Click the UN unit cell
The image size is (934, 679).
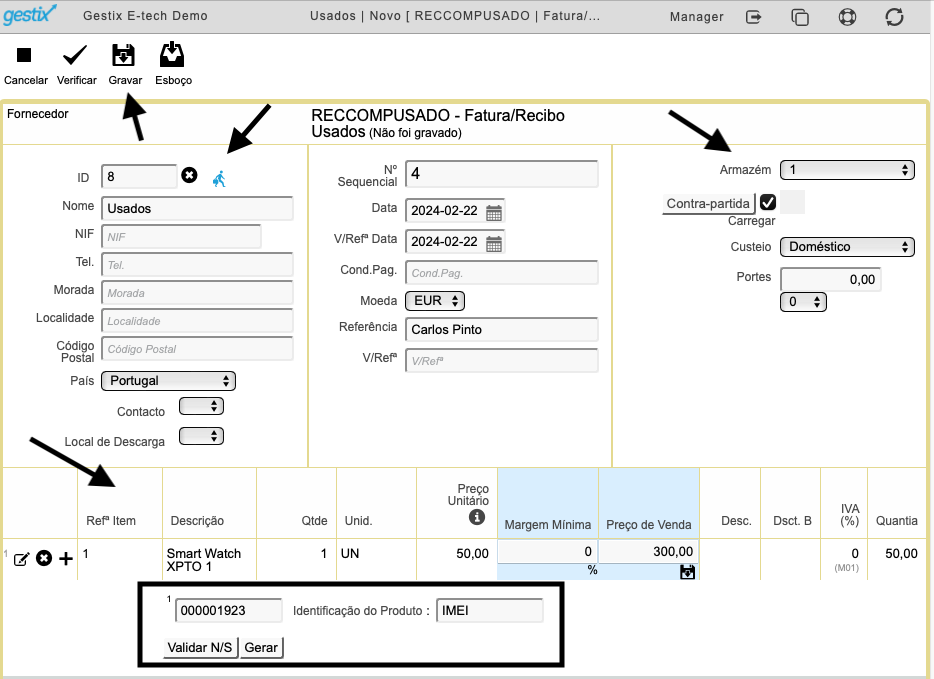350,553
